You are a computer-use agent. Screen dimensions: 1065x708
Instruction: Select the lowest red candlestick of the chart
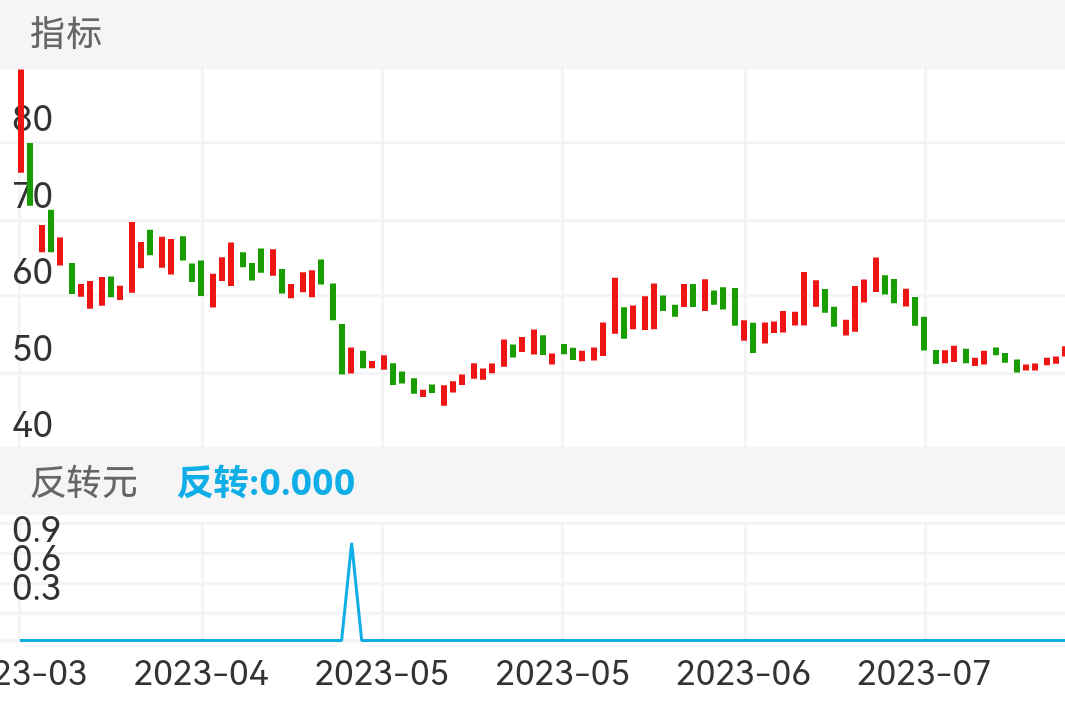pos(444,395)
